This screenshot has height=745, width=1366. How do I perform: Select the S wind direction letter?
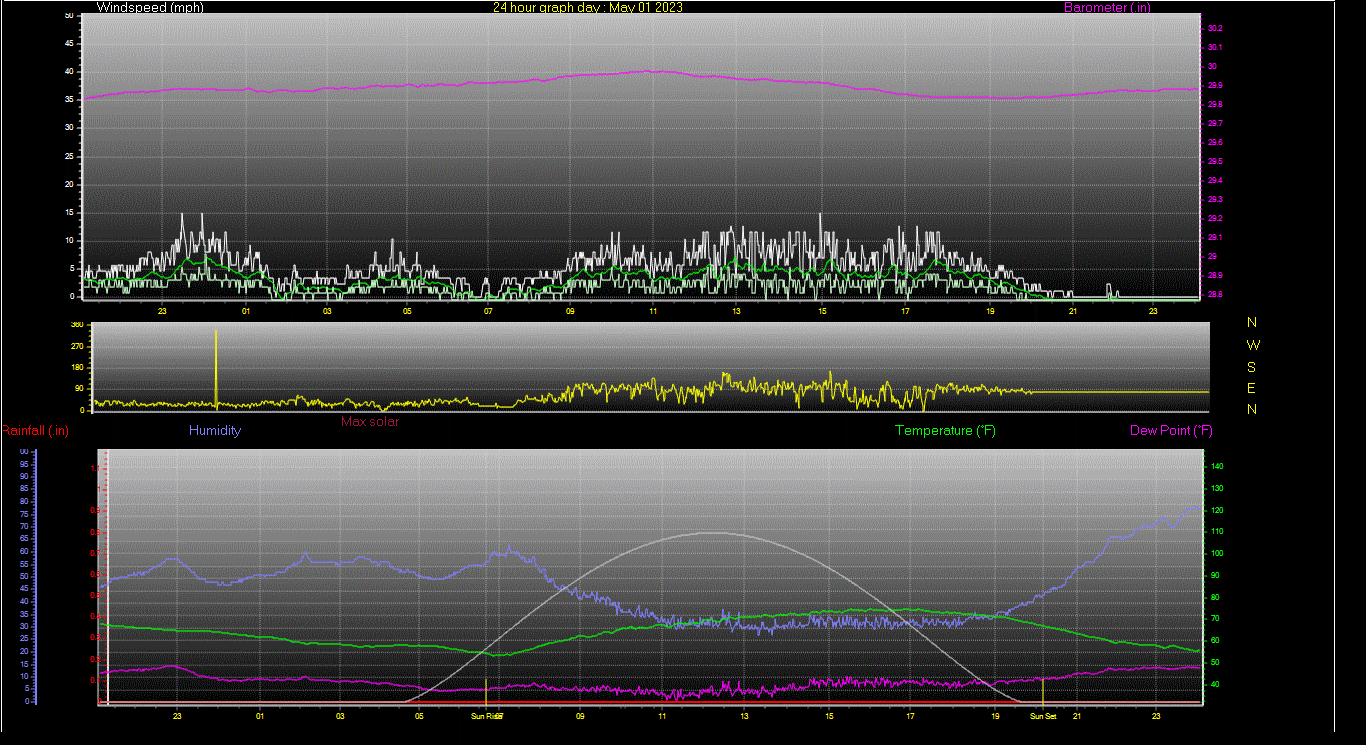tap(1252, 367)
